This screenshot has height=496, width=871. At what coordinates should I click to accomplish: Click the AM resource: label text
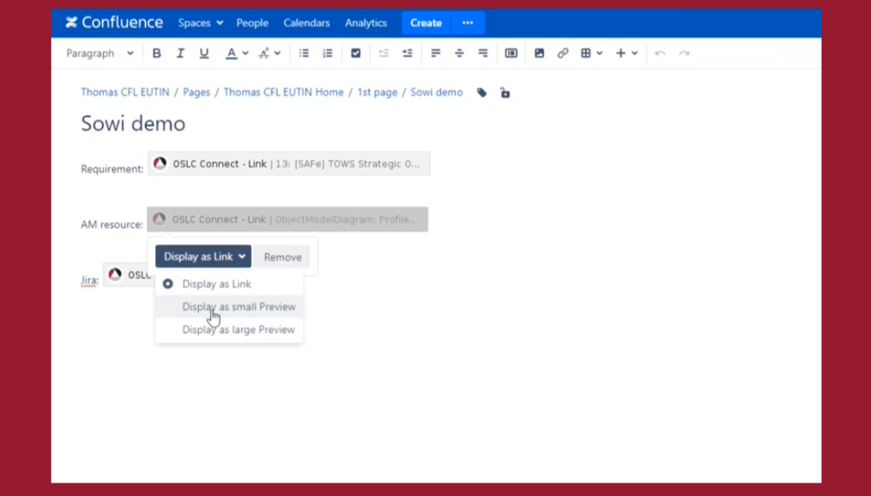(x=112, y=224)
